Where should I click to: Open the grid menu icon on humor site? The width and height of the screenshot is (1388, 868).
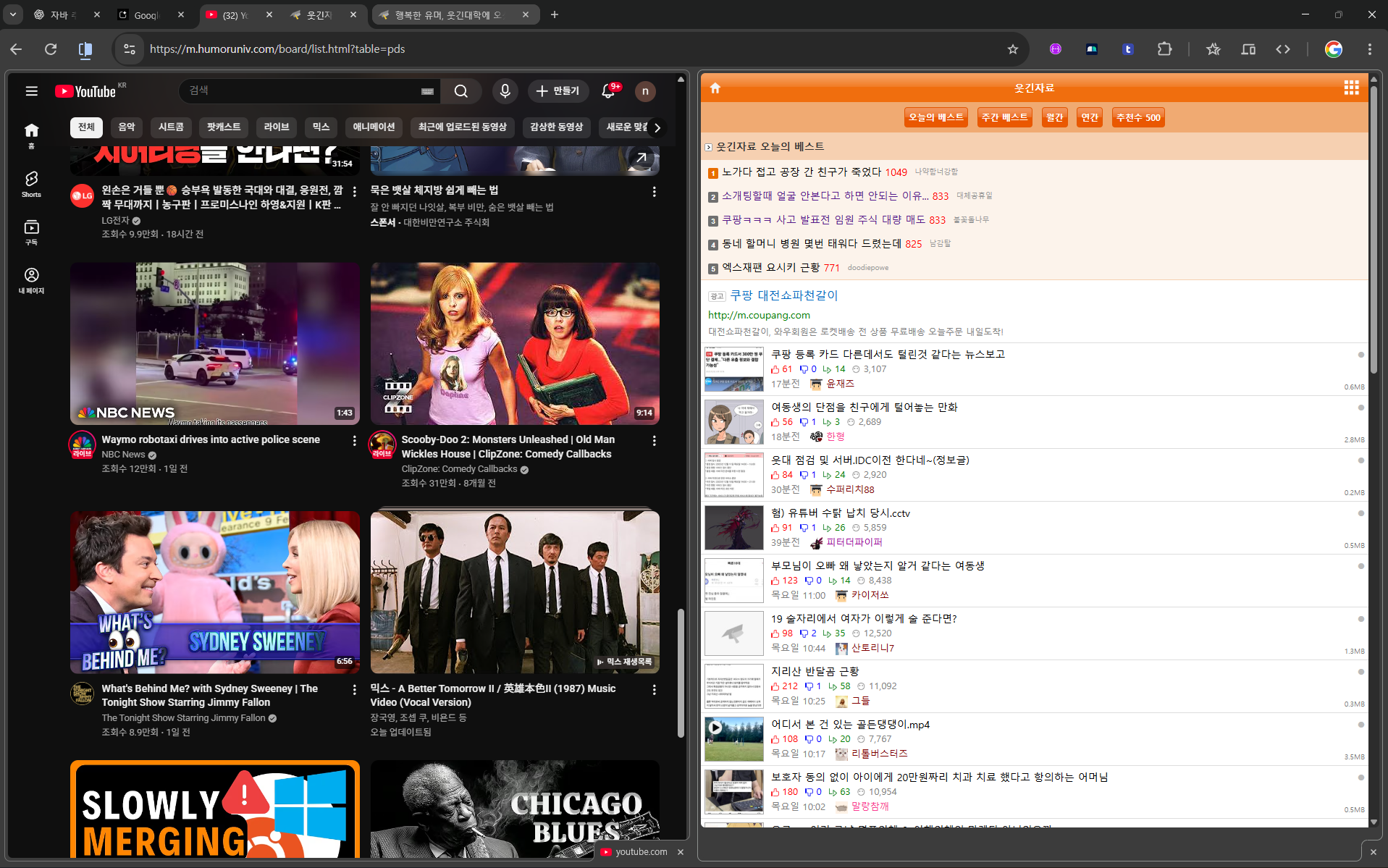click(x=1351, y=88)
